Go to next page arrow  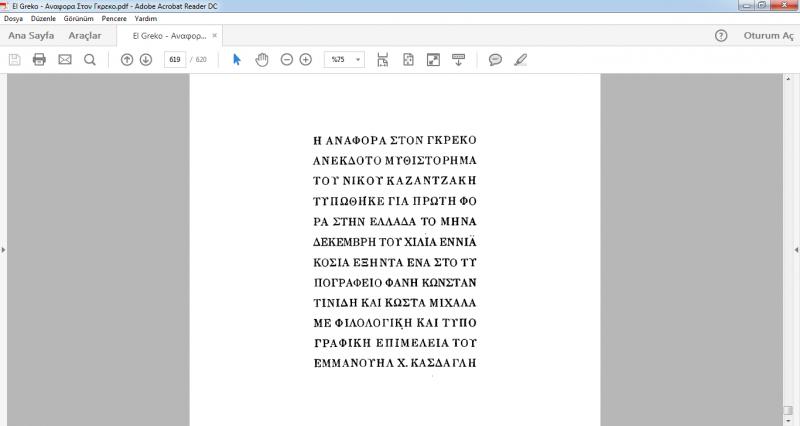click(146, 60)
